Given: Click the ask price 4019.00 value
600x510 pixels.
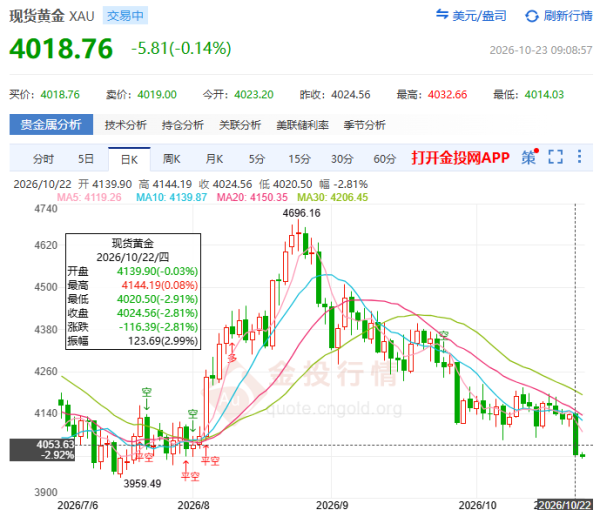Looking at the screenshot, I should tap(157, 95).
